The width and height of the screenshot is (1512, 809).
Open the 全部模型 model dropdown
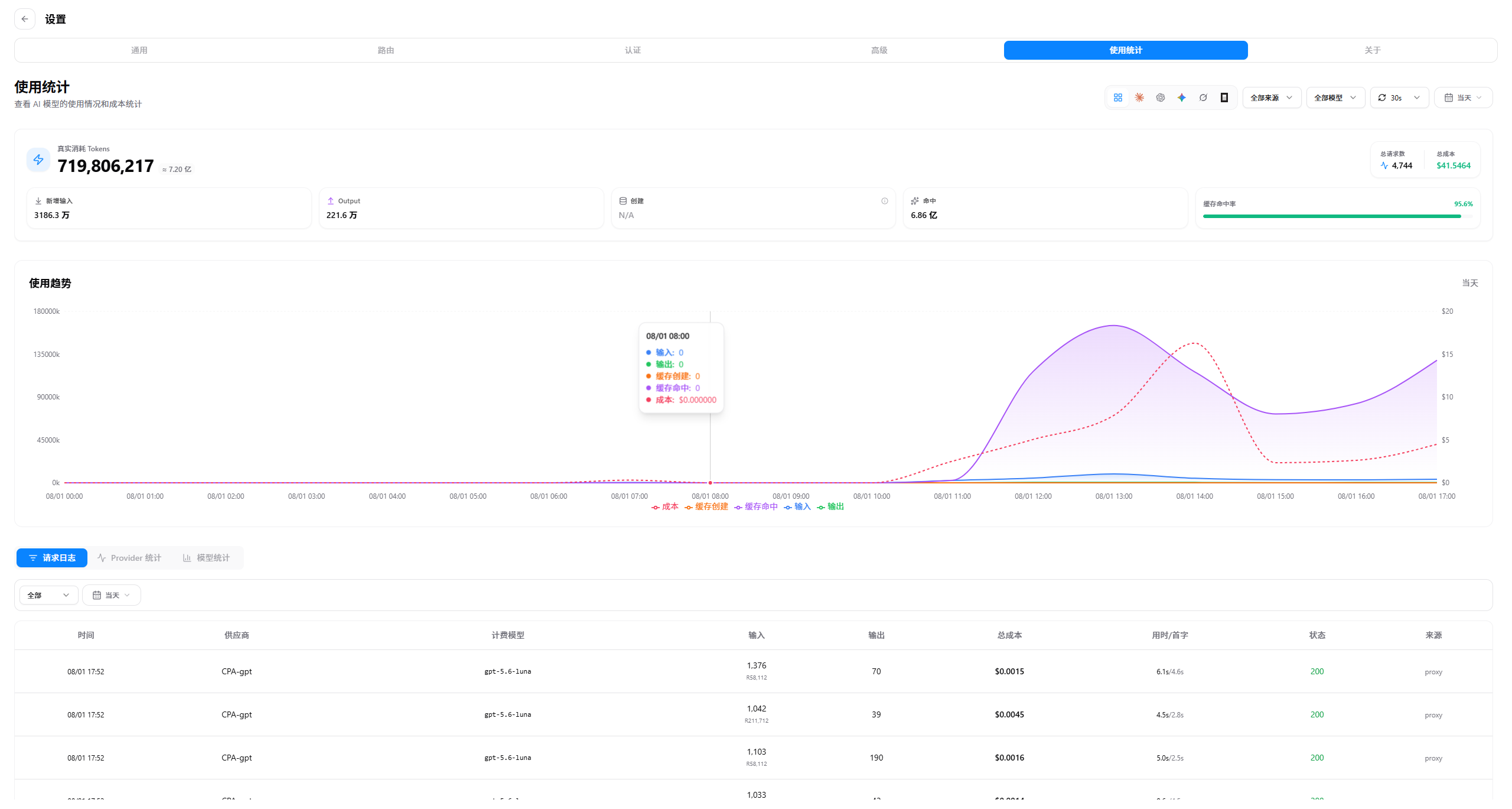coord(1335,98)
